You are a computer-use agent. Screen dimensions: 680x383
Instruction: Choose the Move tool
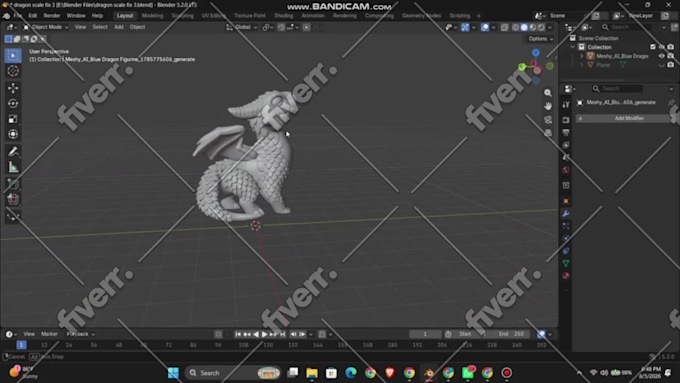pyautogui.click(x=13, y=88)
